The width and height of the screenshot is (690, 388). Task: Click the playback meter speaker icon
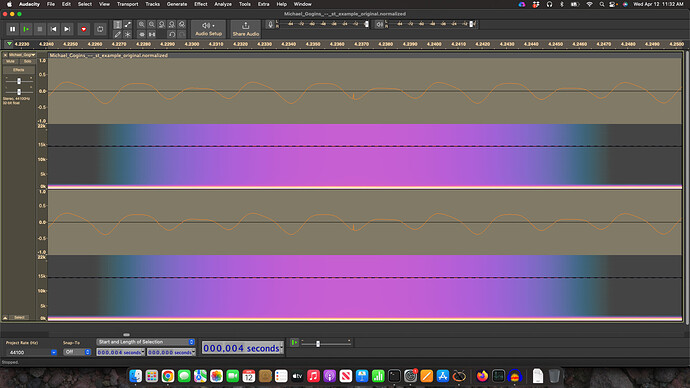[379, 24]
